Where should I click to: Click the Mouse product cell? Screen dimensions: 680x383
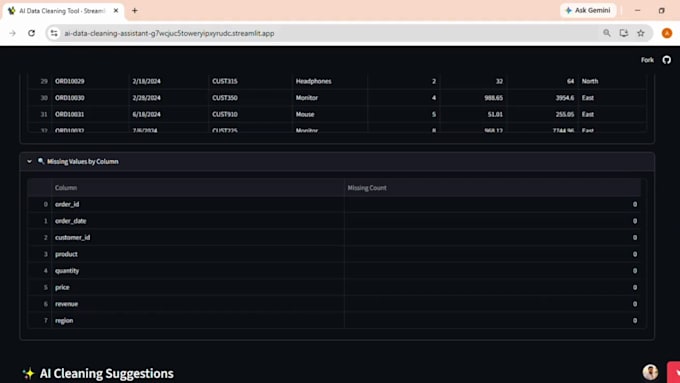(x=330, y=114)
